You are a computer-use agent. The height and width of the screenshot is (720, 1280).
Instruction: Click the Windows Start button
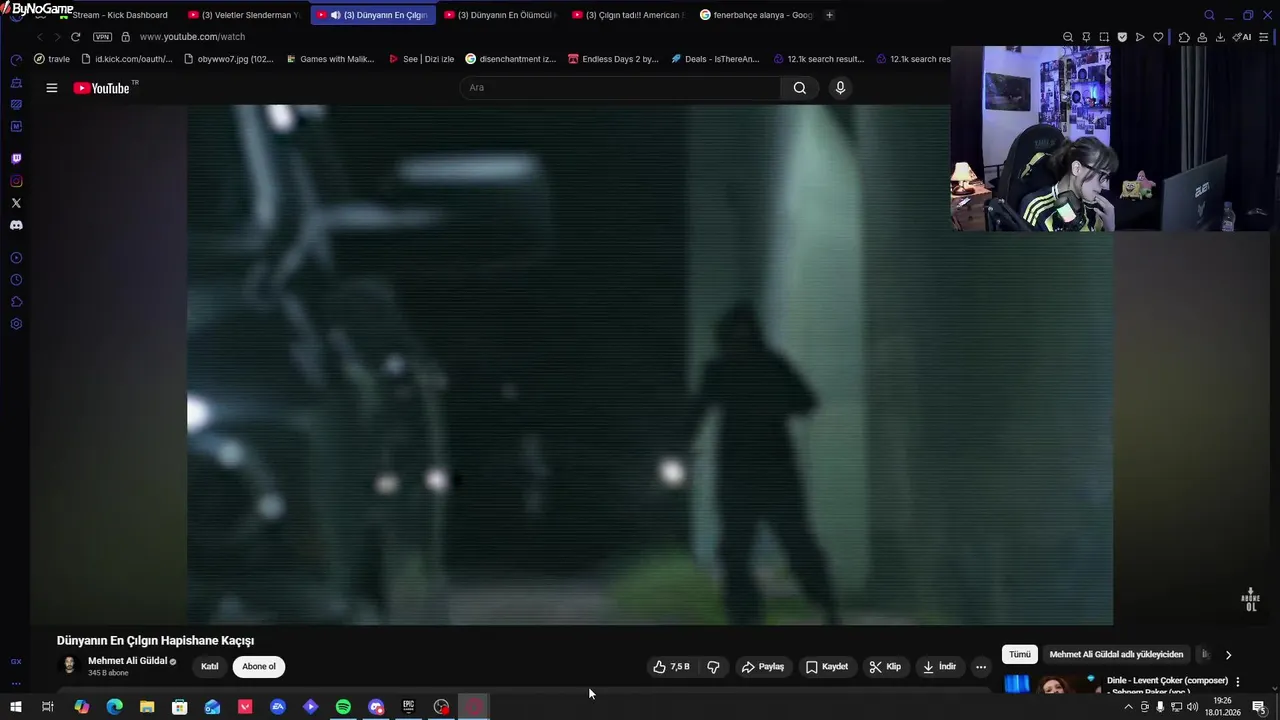(16, 707)
